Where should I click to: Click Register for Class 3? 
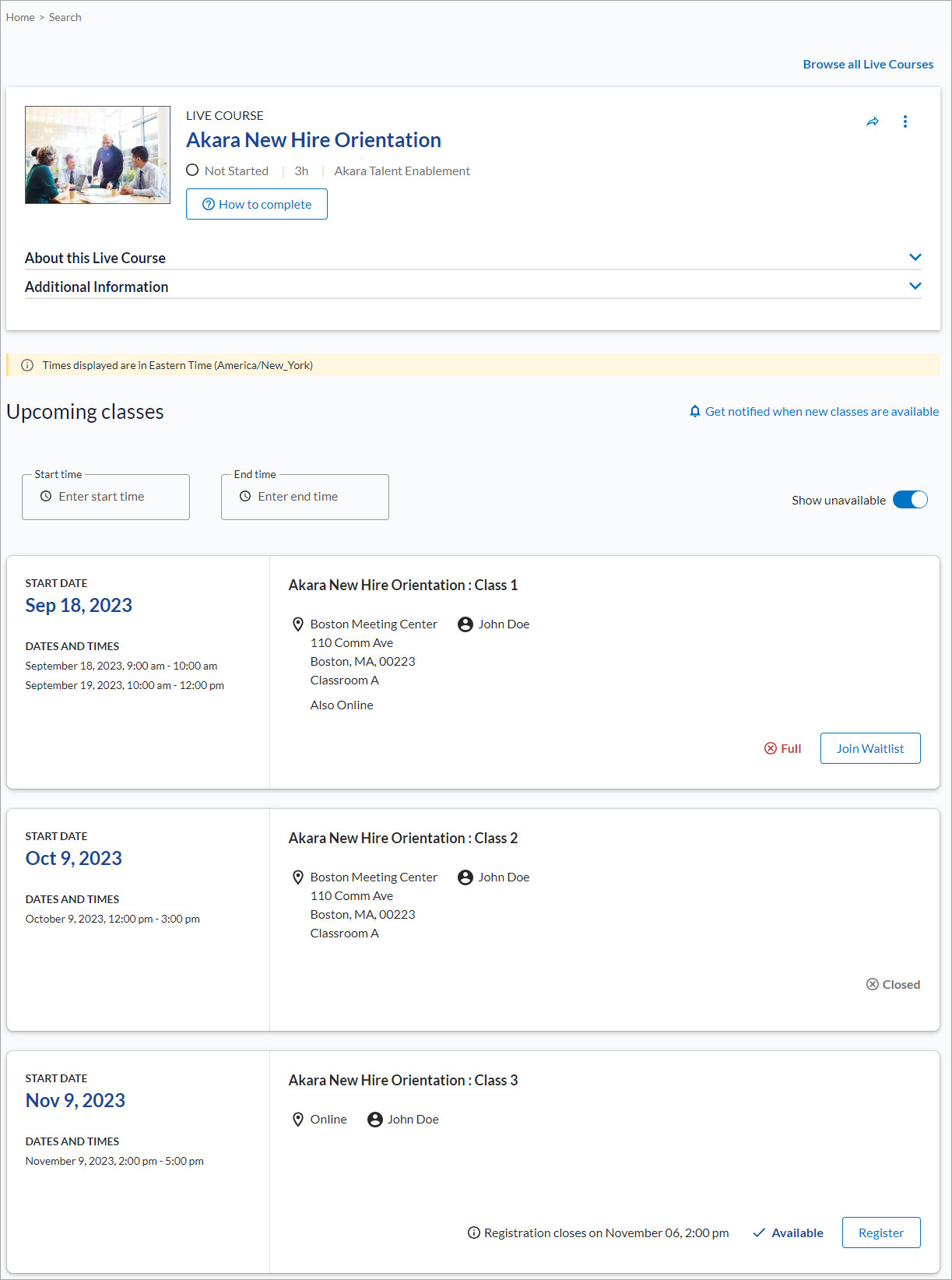[881, 1233]
